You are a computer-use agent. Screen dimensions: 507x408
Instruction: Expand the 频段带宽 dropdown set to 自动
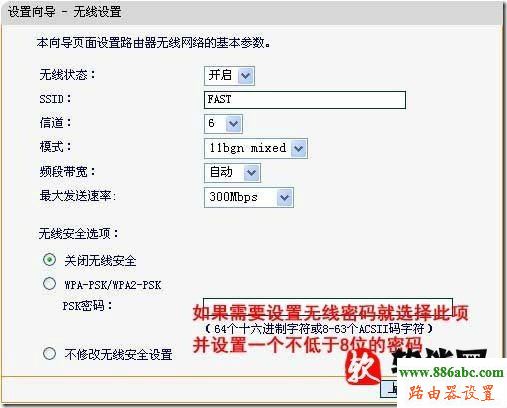click(x=232, y=173)
